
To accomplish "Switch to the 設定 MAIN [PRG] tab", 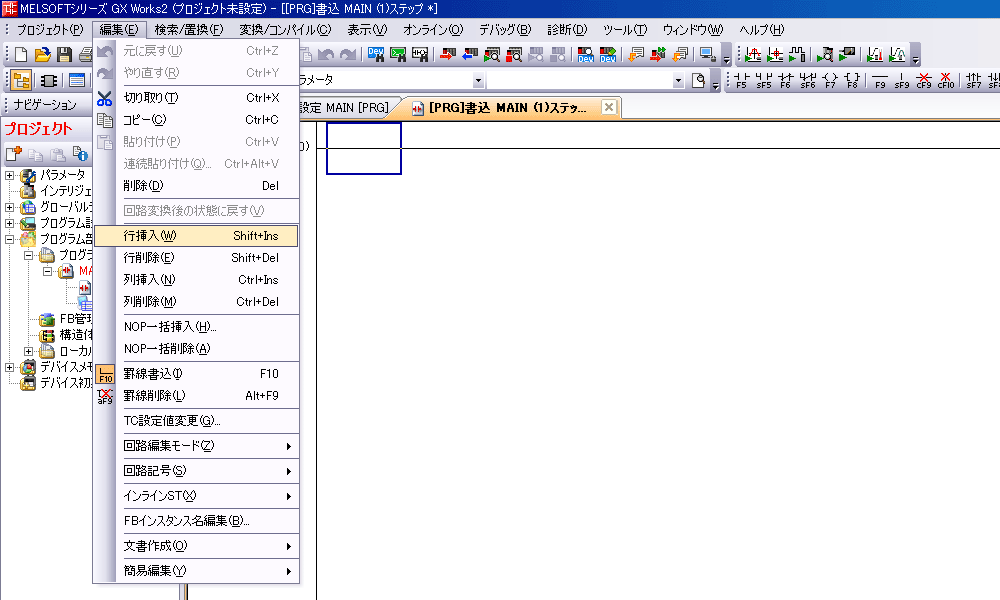I will tap(348, 108).
